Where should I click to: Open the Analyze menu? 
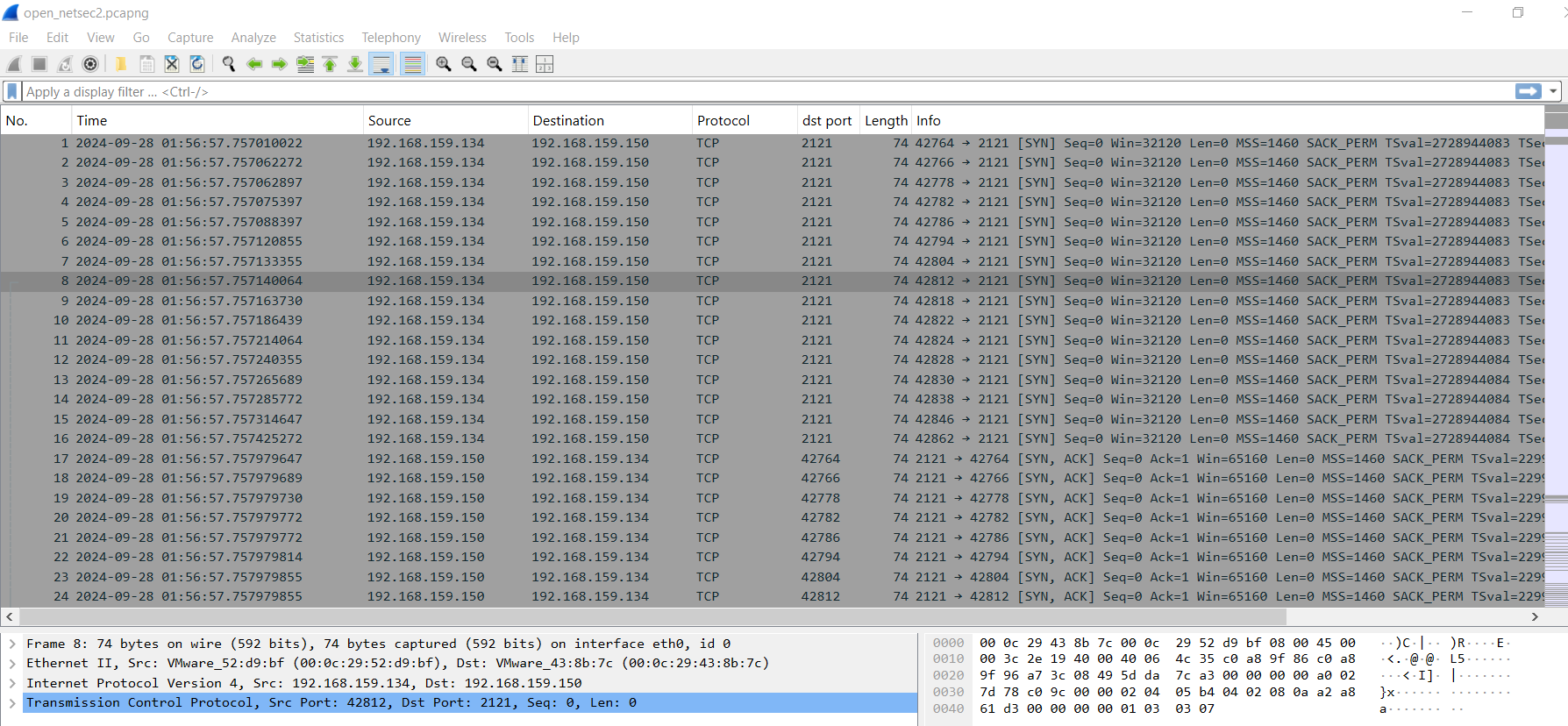tap(253, 37)
